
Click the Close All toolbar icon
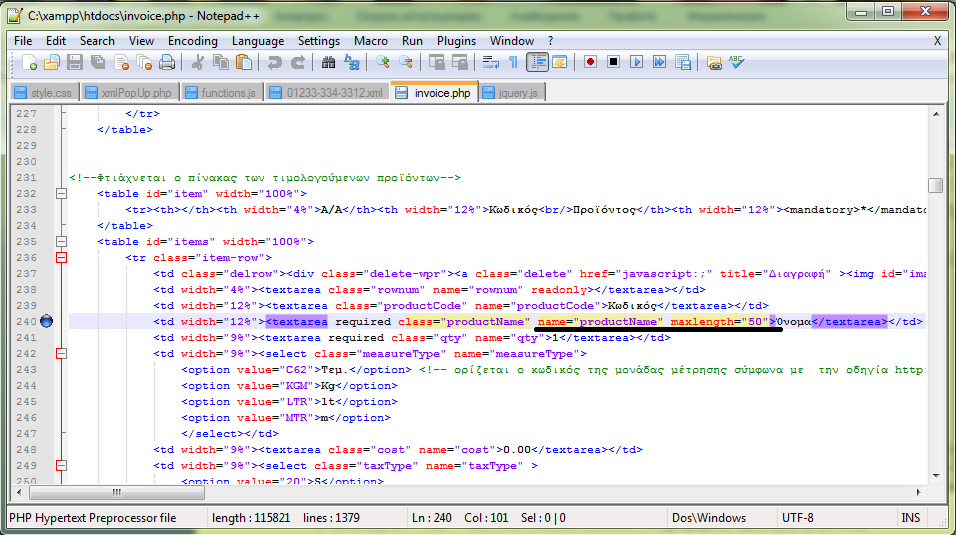click(144, 62)
